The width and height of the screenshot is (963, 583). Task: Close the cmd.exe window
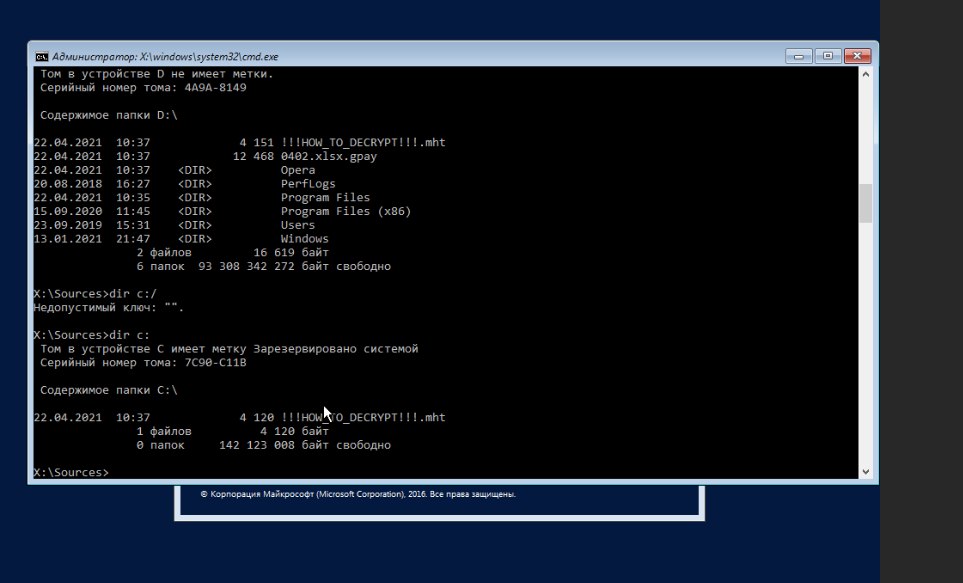pos(857,56)
